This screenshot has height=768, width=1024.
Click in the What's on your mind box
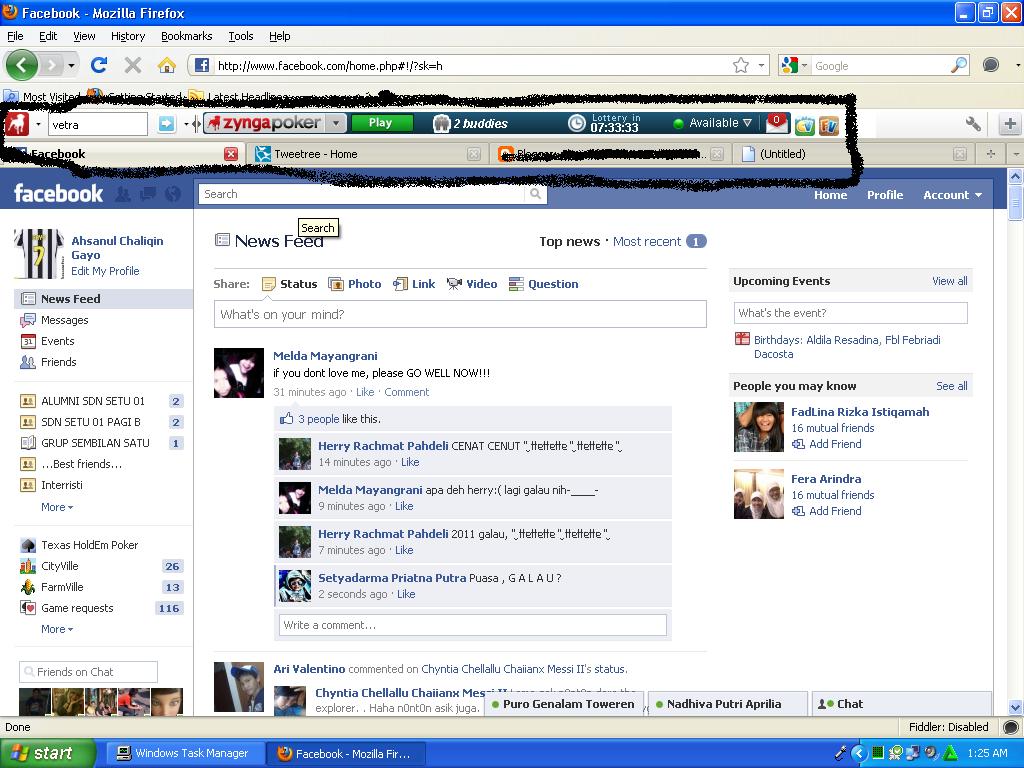[460, 314]
